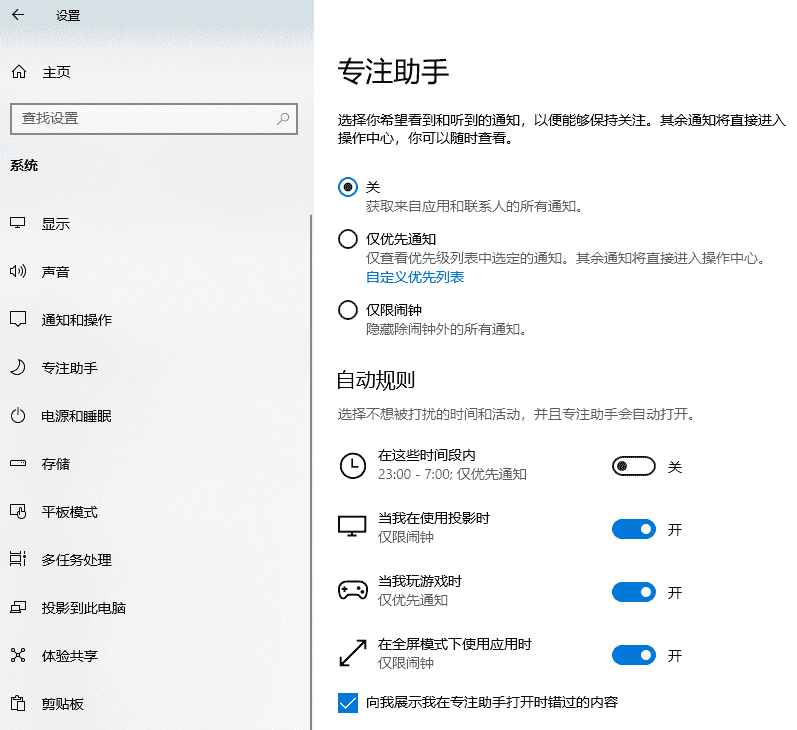Image resolution: width=797 pixels, height=730 pixels.
Task: Open the 自定义优先列表 link
Action: pyautogui.click(x=414, y=277)
